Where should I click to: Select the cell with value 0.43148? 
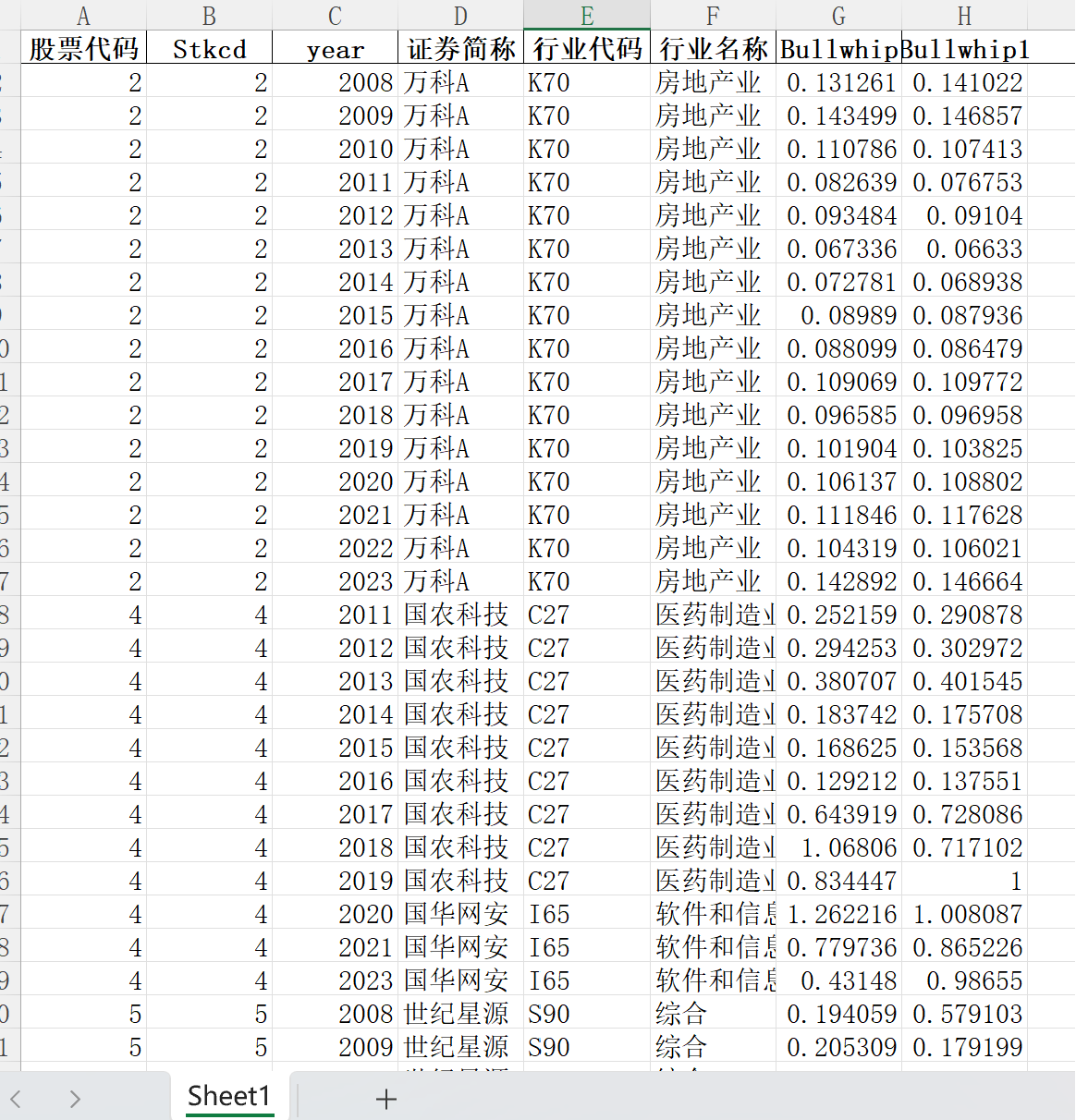click(x=838, y=980)
